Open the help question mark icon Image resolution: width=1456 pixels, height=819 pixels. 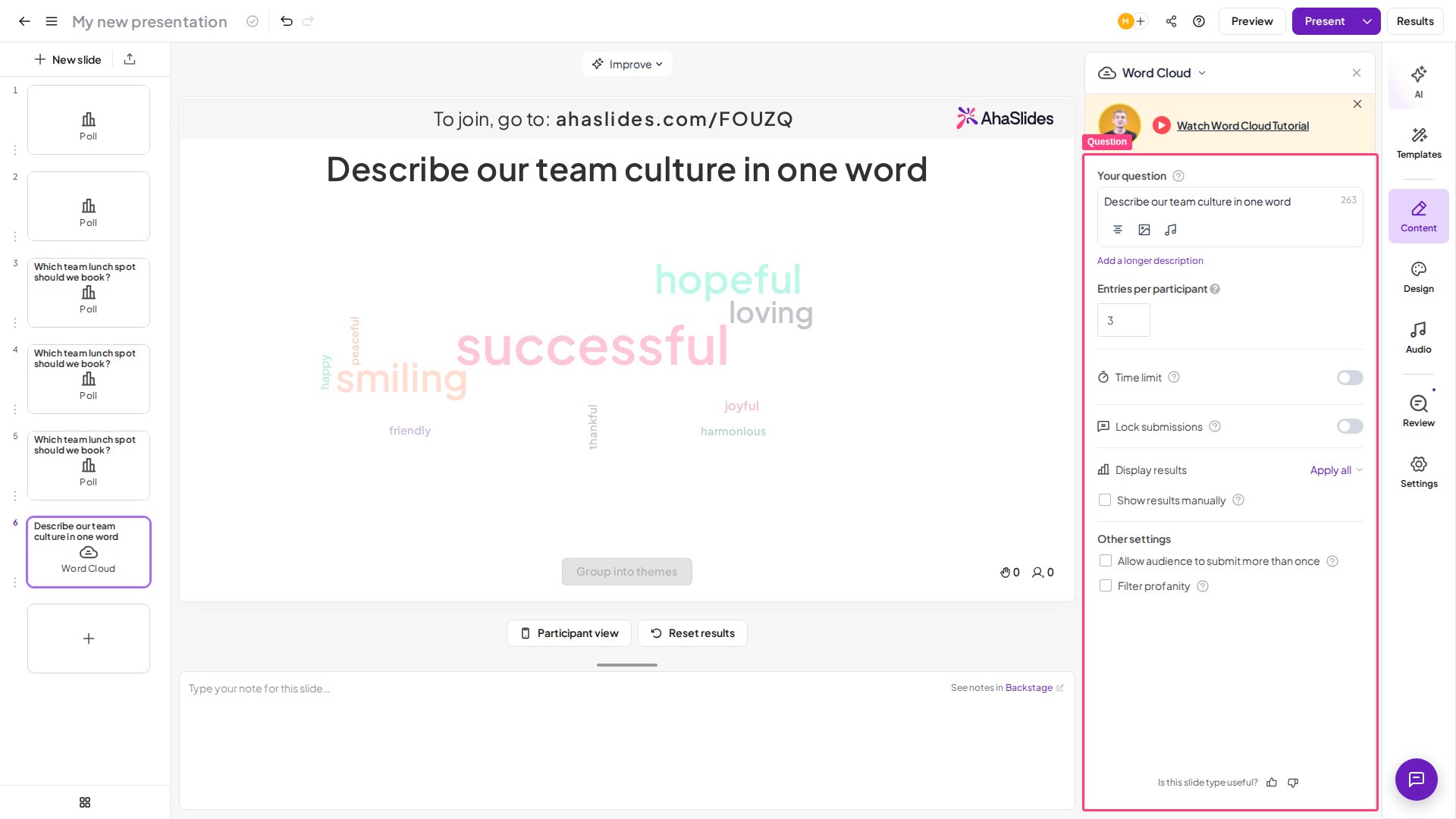pyautogui.click(x=1199, y=21)
